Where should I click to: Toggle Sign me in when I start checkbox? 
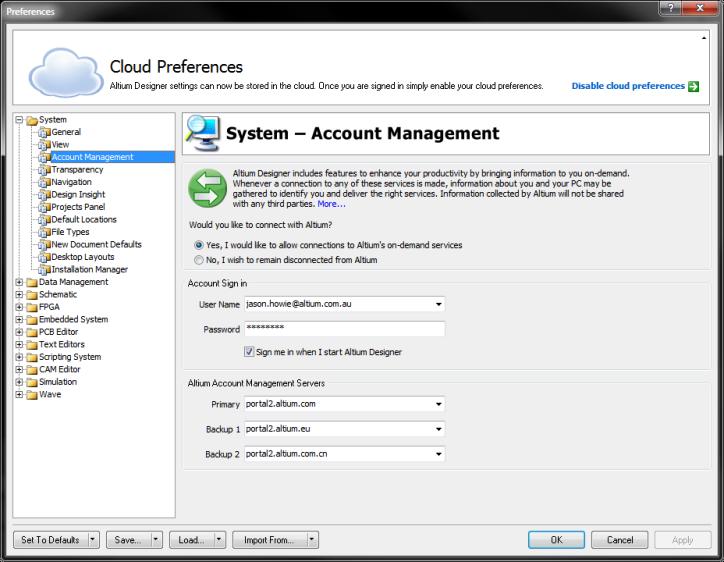tap(249, 352)
